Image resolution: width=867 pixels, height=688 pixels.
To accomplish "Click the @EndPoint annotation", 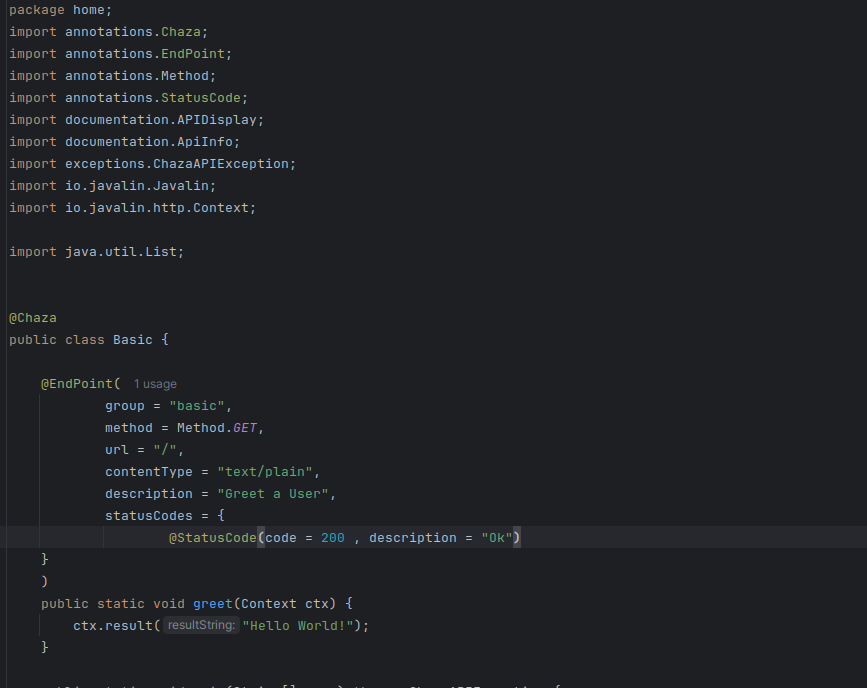I will pos(76,384).
